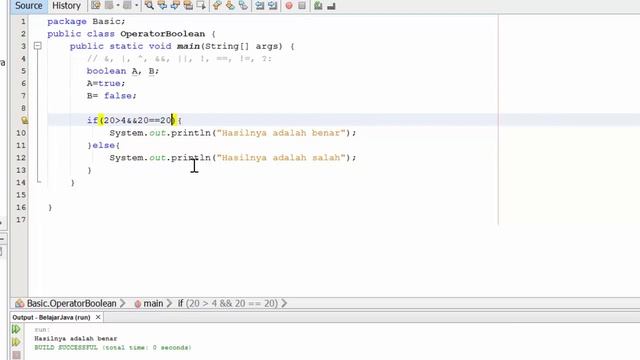Start Macro Recording red circle icon
640x360 pixels.
tap(289, 5)
